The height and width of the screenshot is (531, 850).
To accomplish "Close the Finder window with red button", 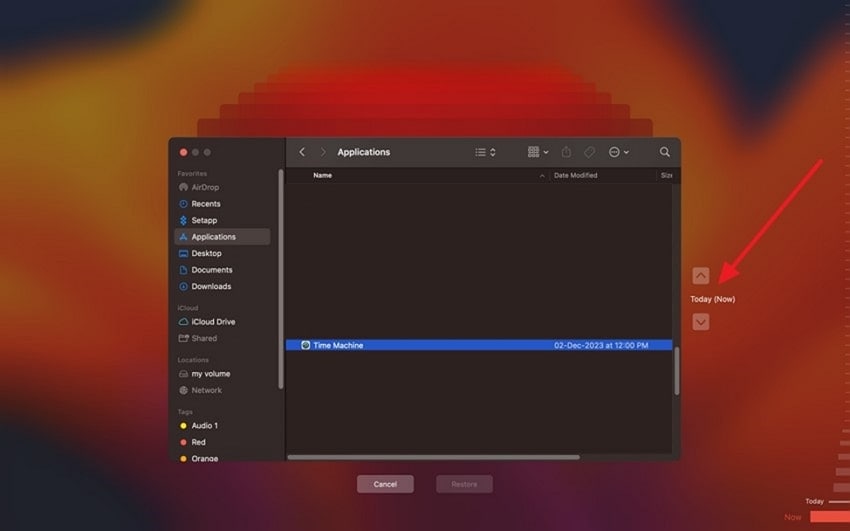I will 183,152.
